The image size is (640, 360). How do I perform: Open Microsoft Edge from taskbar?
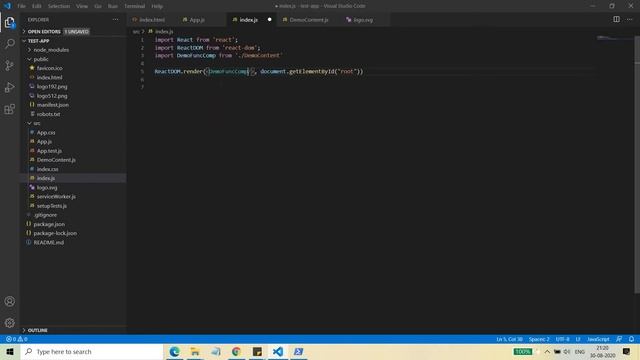pyautogui.click(x=174, y=351)
